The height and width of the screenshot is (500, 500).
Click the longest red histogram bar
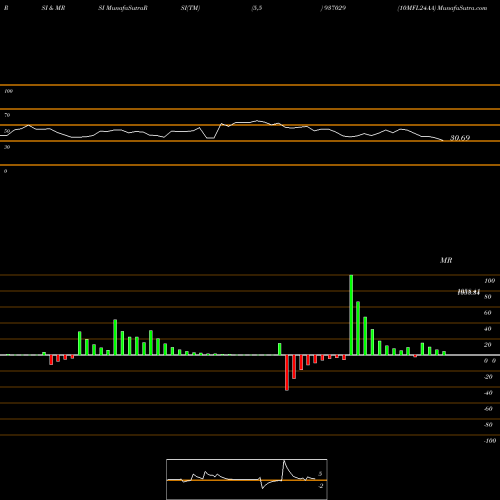[x=287, y=373]
